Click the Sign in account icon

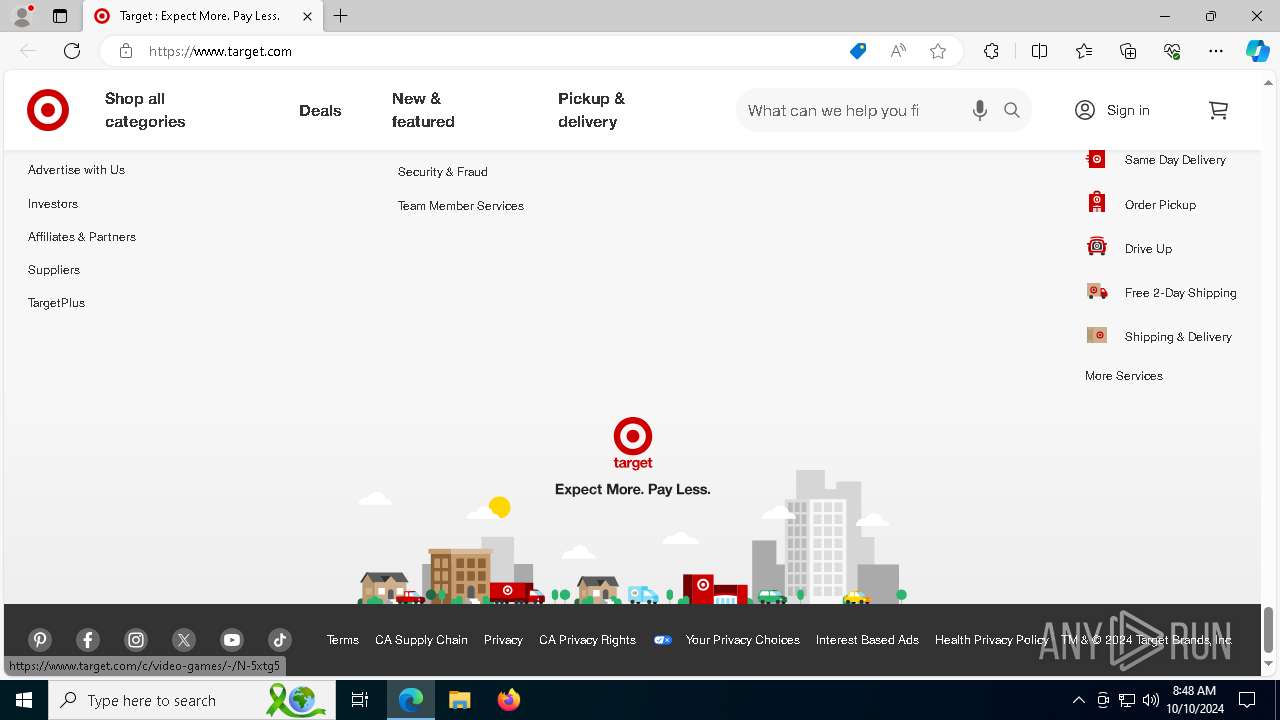[1085, 110]
